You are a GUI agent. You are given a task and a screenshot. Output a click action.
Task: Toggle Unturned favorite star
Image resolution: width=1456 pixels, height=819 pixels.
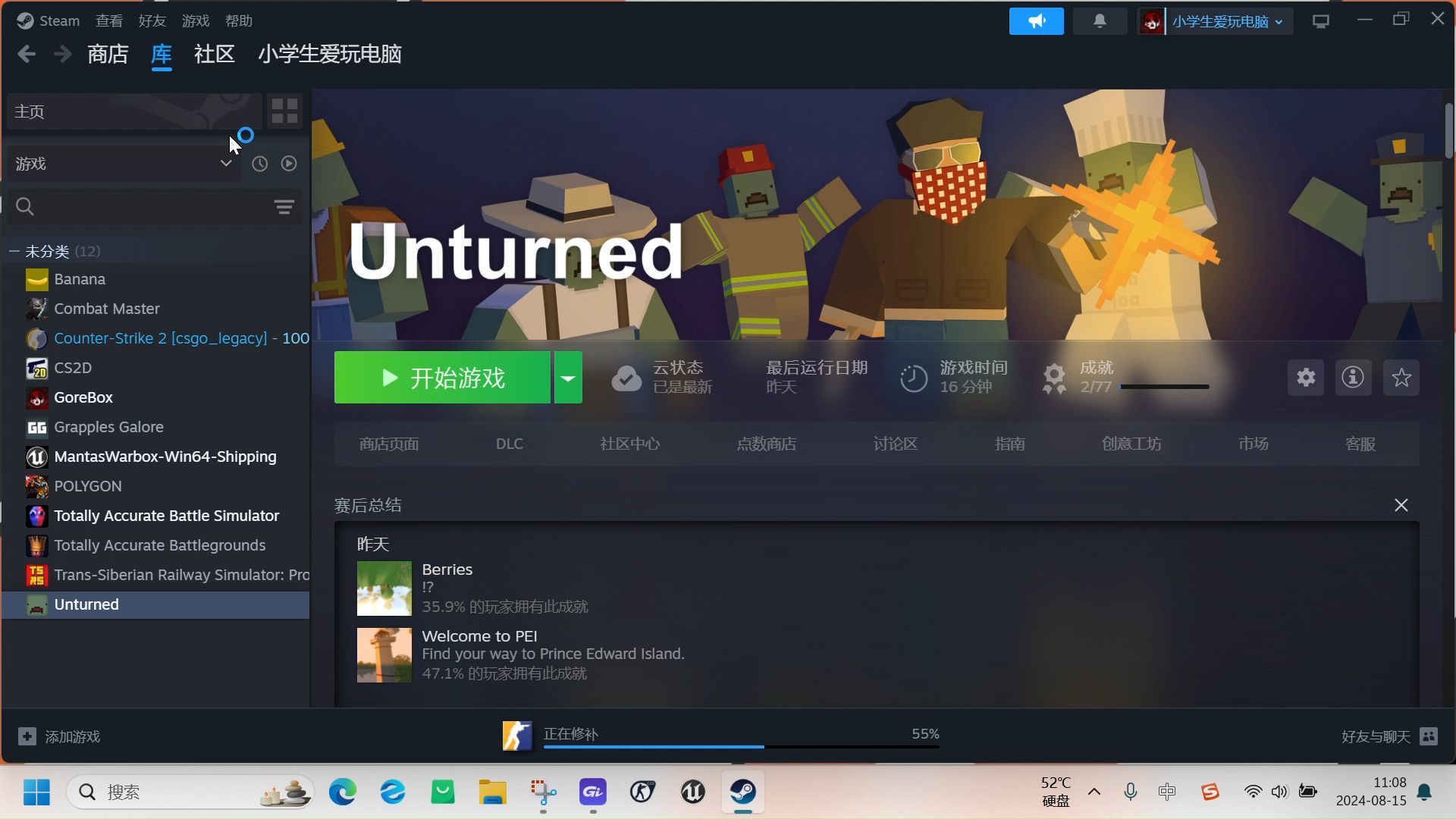click(1401, 378)
